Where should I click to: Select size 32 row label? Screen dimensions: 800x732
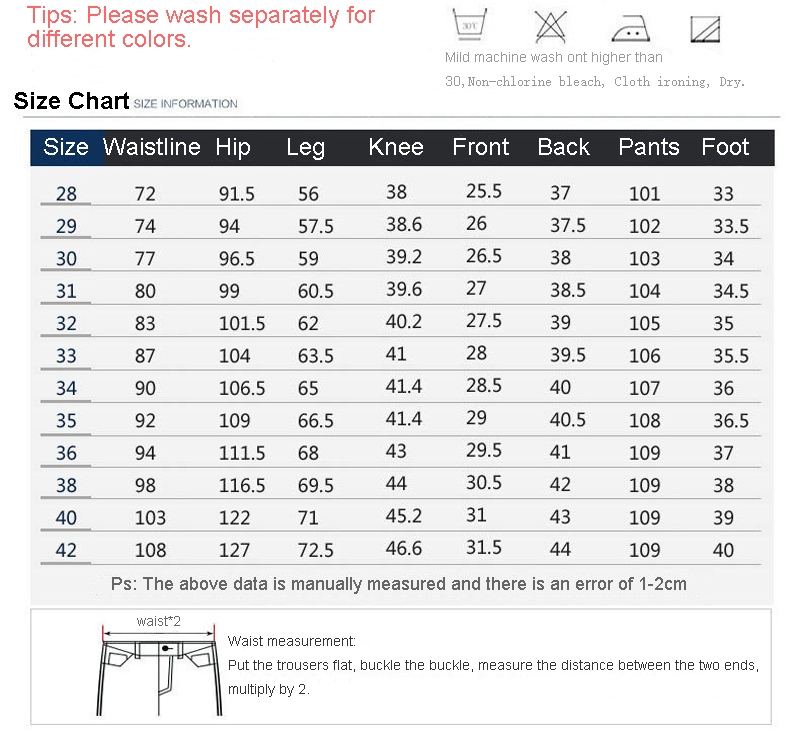point(66,323)
